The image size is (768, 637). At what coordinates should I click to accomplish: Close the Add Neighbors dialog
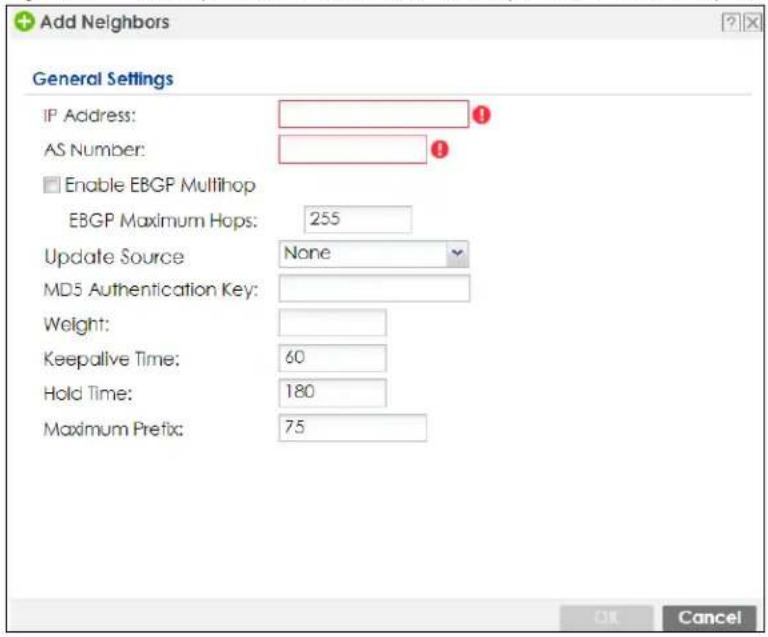pos(752,23)
